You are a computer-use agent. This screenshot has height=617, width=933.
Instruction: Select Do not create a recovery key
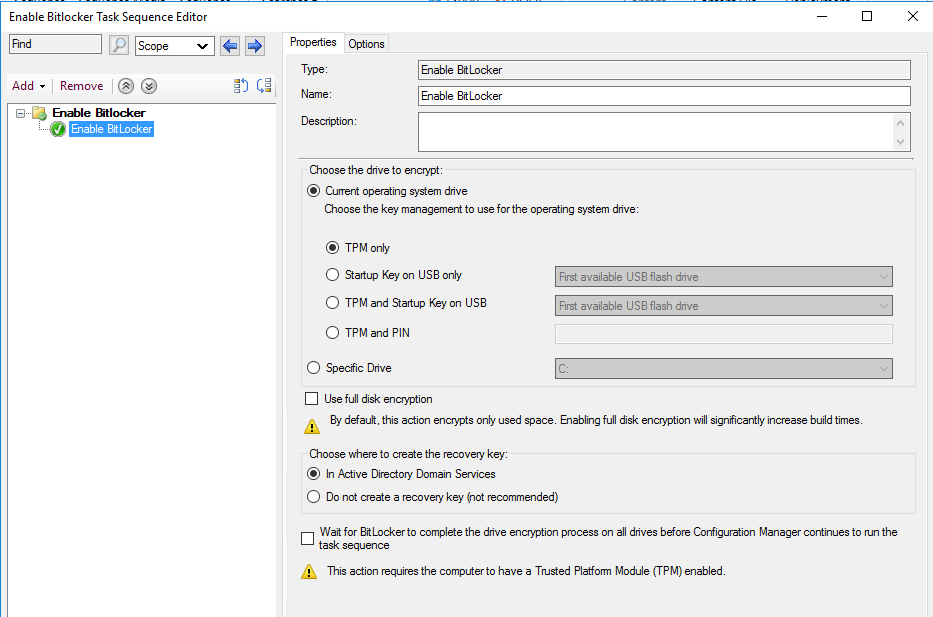[315, 497]
